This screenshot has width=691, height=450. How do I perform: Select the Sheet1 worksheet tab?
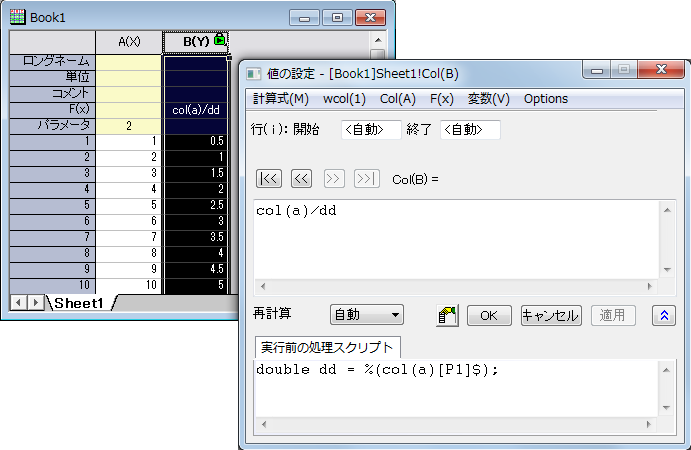click(78, 303)
